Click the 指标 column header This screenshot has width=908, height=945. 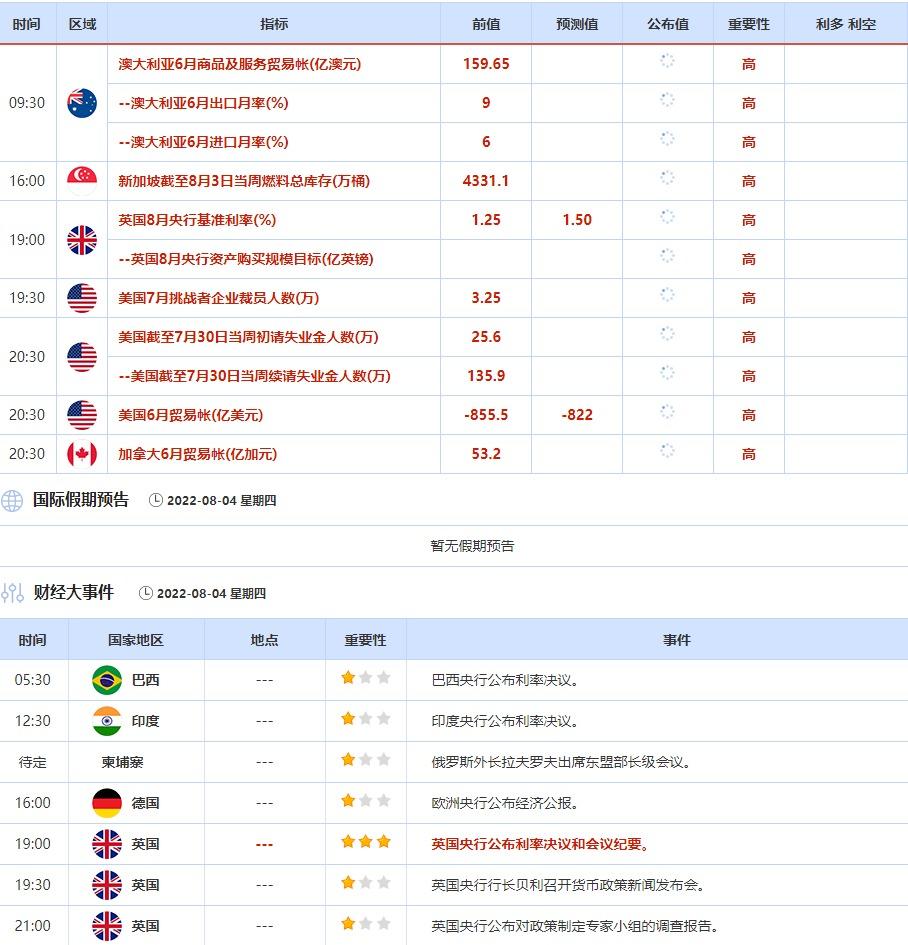click(x=274, y=24)
